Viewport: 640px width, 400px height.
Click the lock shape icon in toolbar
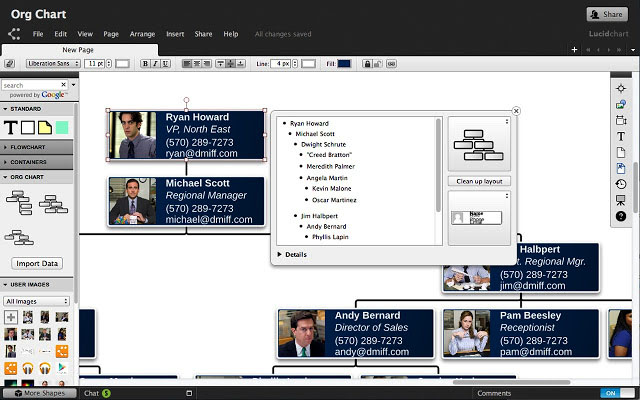tap(367, 64)
